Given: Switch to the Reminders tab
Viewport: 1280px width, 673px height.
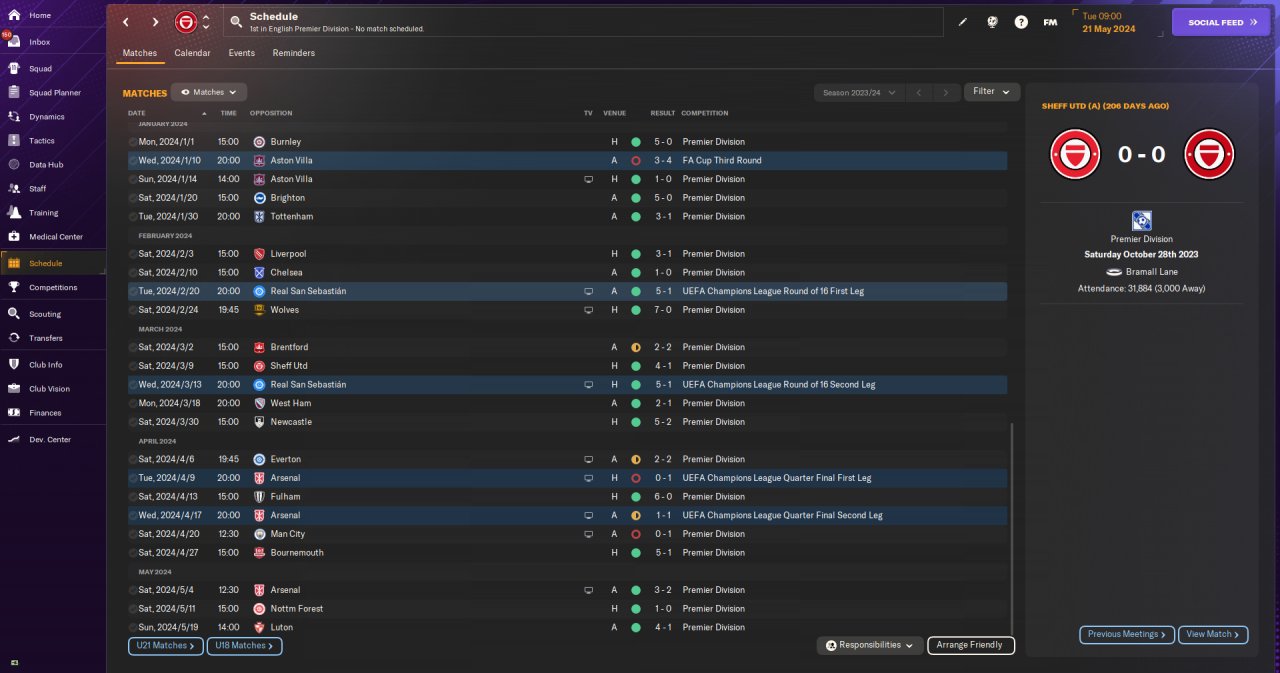Looking at the screenshot, I should pyautogui.click(x=294, y=53).
